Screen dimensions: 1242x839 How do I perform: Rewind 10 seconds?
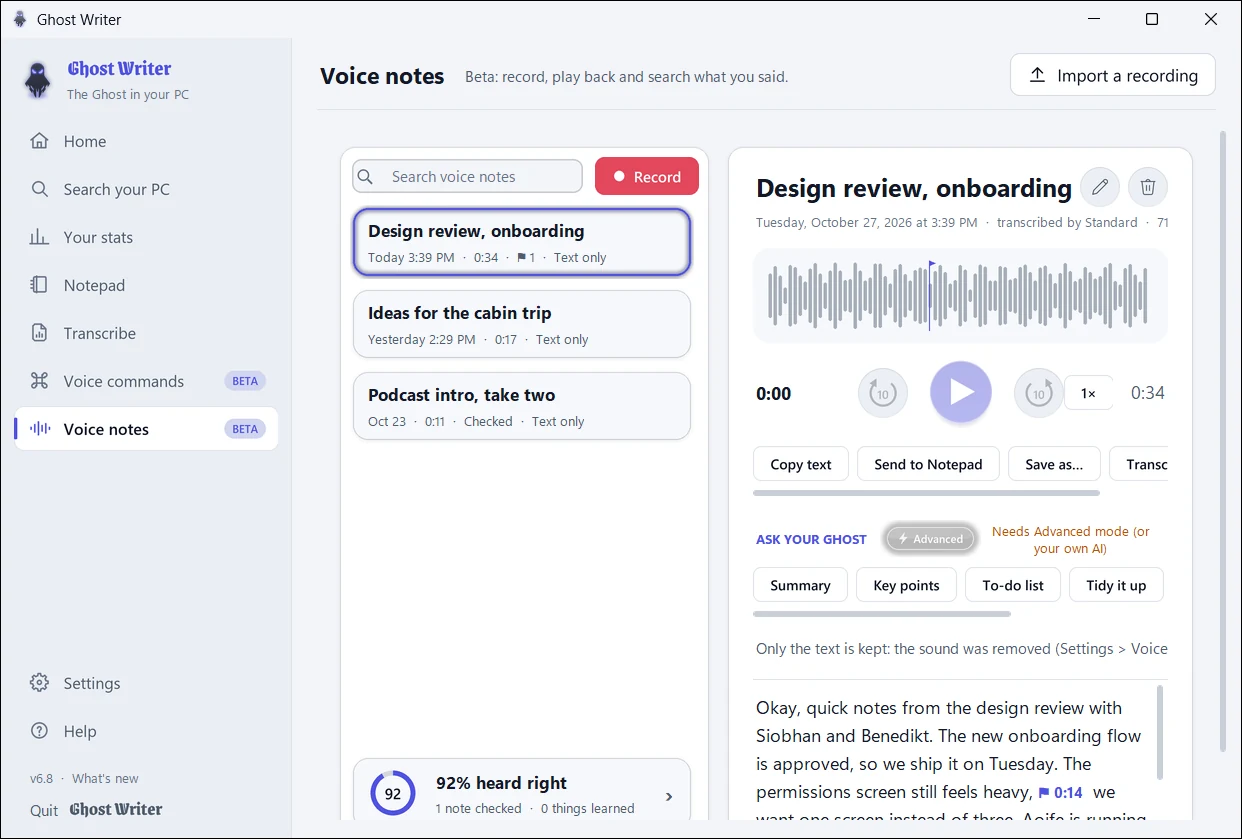883,393
